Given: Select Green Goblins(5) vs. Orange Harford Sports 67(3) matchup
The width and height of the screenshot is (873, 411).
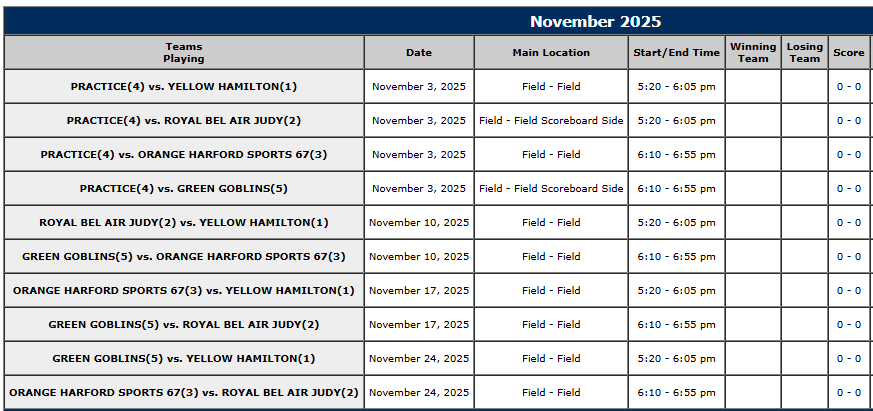Looking at the screenshot, I should coord(184,257).
